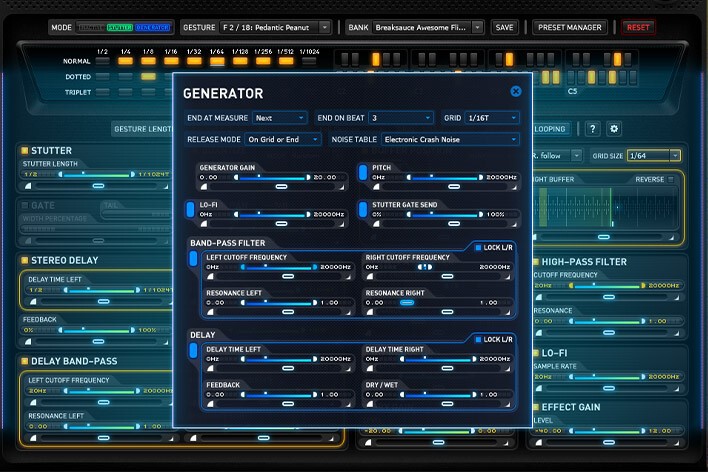Toggle the Delay section power button
Screen dimensions: 708x472
[x=193, y=350]
